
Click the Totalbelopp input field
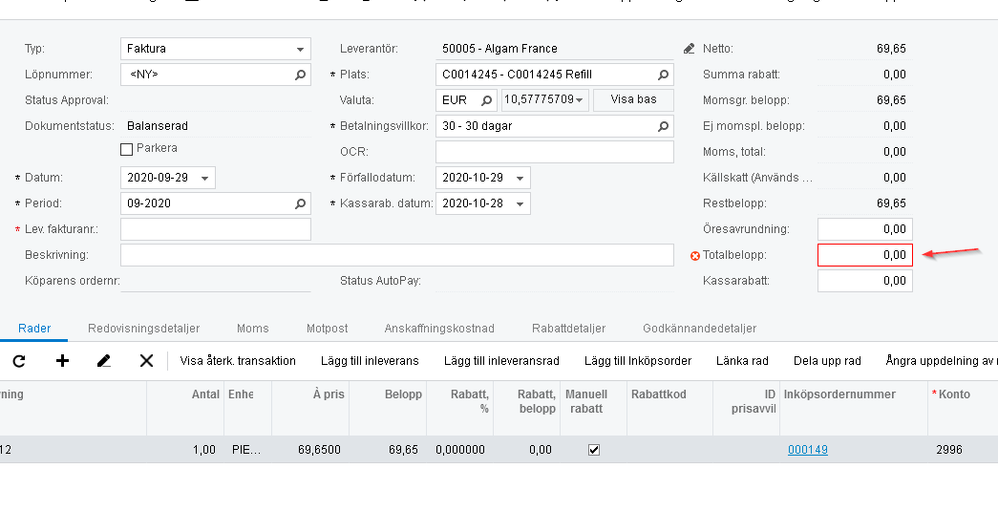(x=864, y=255)
